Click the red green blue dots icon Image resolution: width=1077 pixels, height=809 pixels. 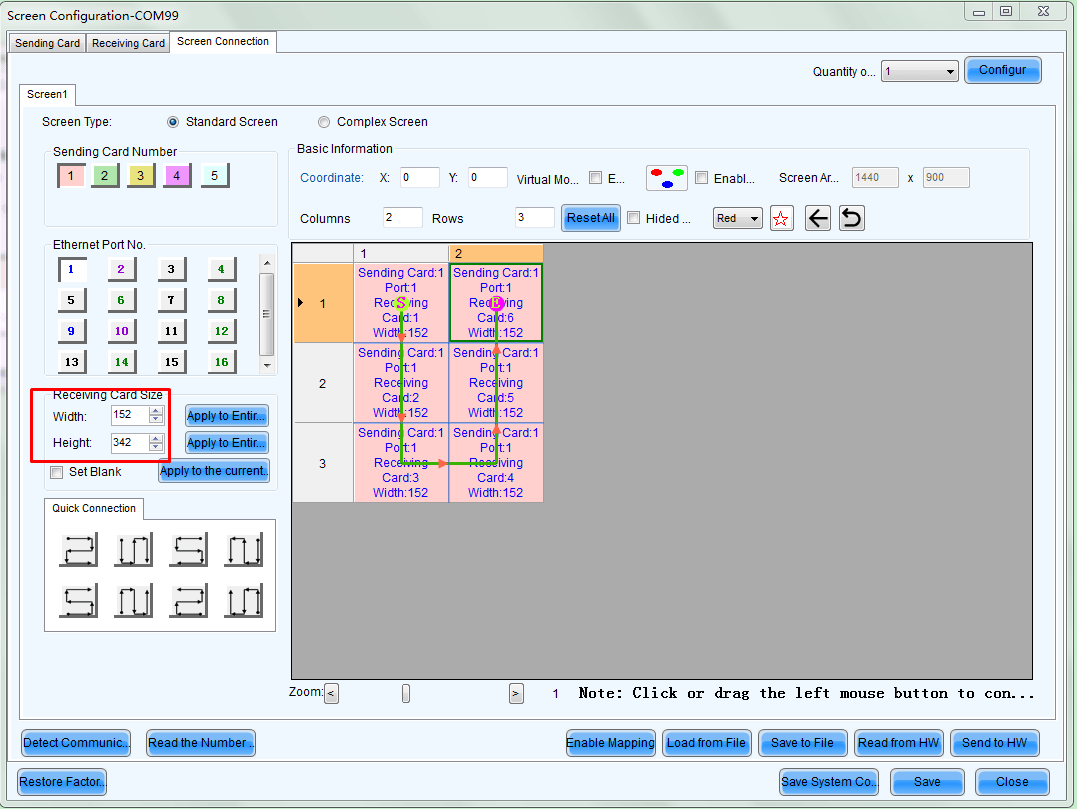tap(666, 178)
